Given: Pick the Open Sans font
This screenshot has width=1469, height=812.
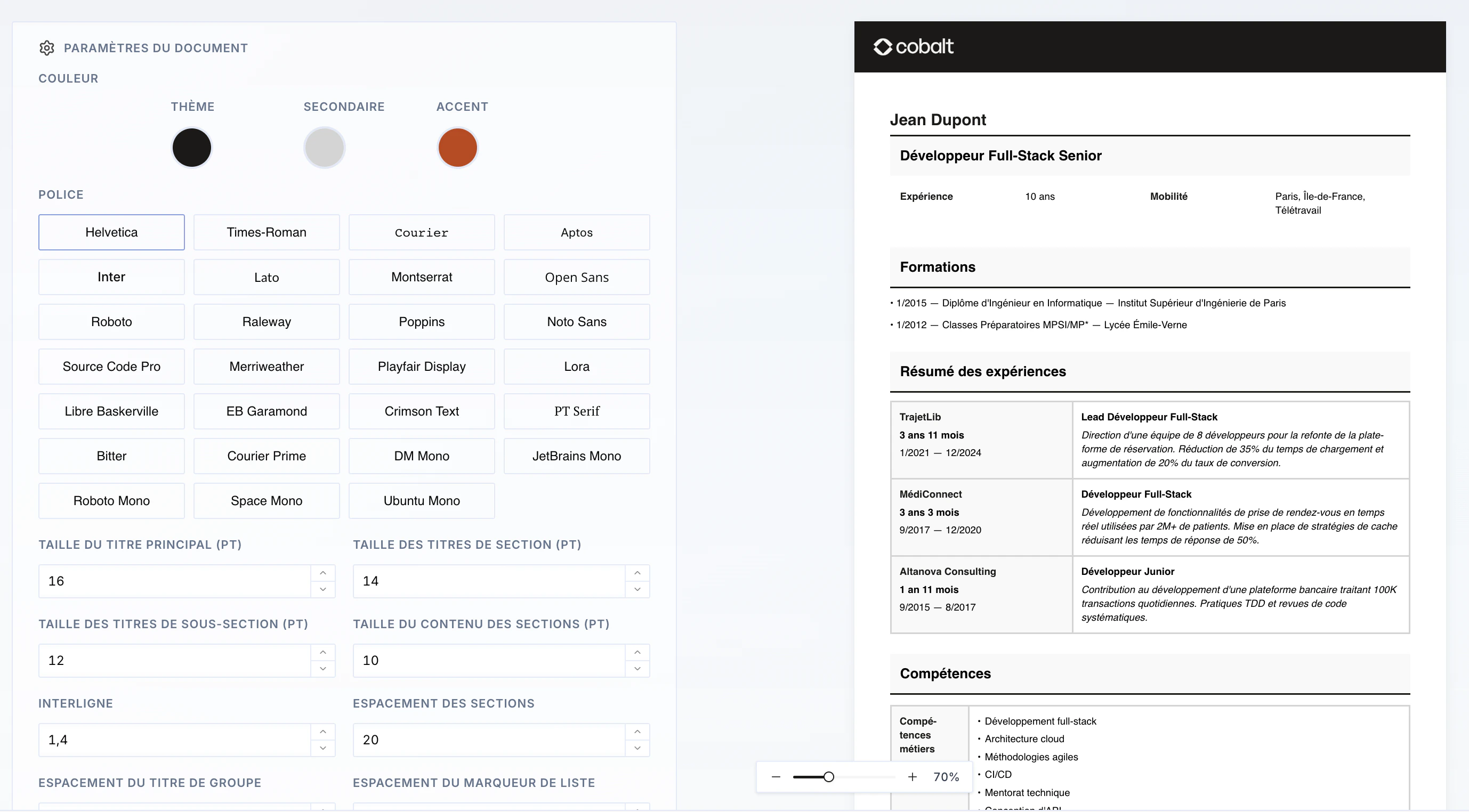Looking at the screenshot, I should pyautogui.click(x=577, y=277).
